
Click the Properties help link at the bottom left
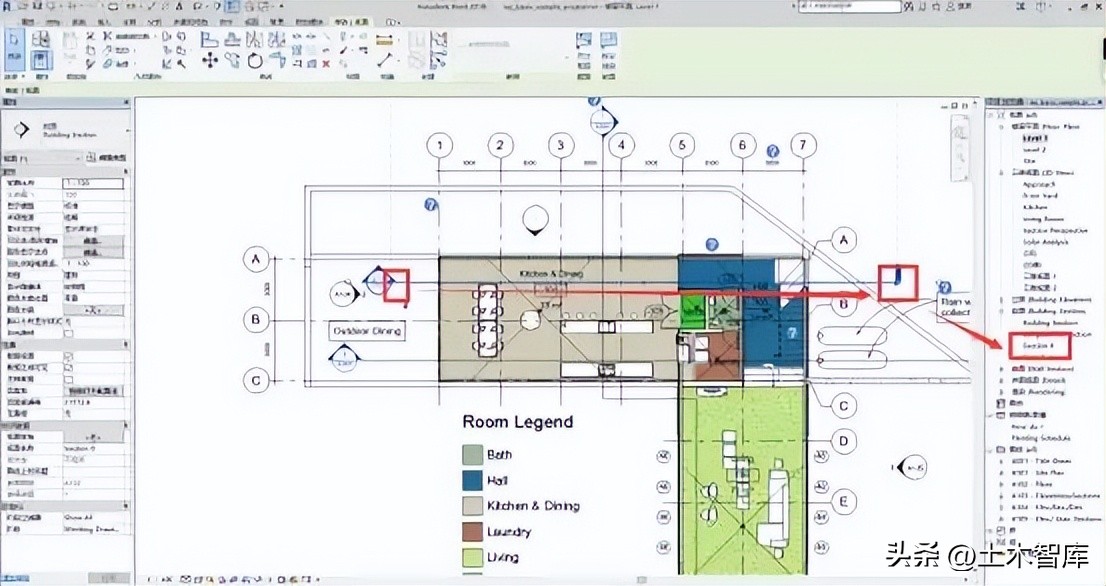click(x=17, y=578)
